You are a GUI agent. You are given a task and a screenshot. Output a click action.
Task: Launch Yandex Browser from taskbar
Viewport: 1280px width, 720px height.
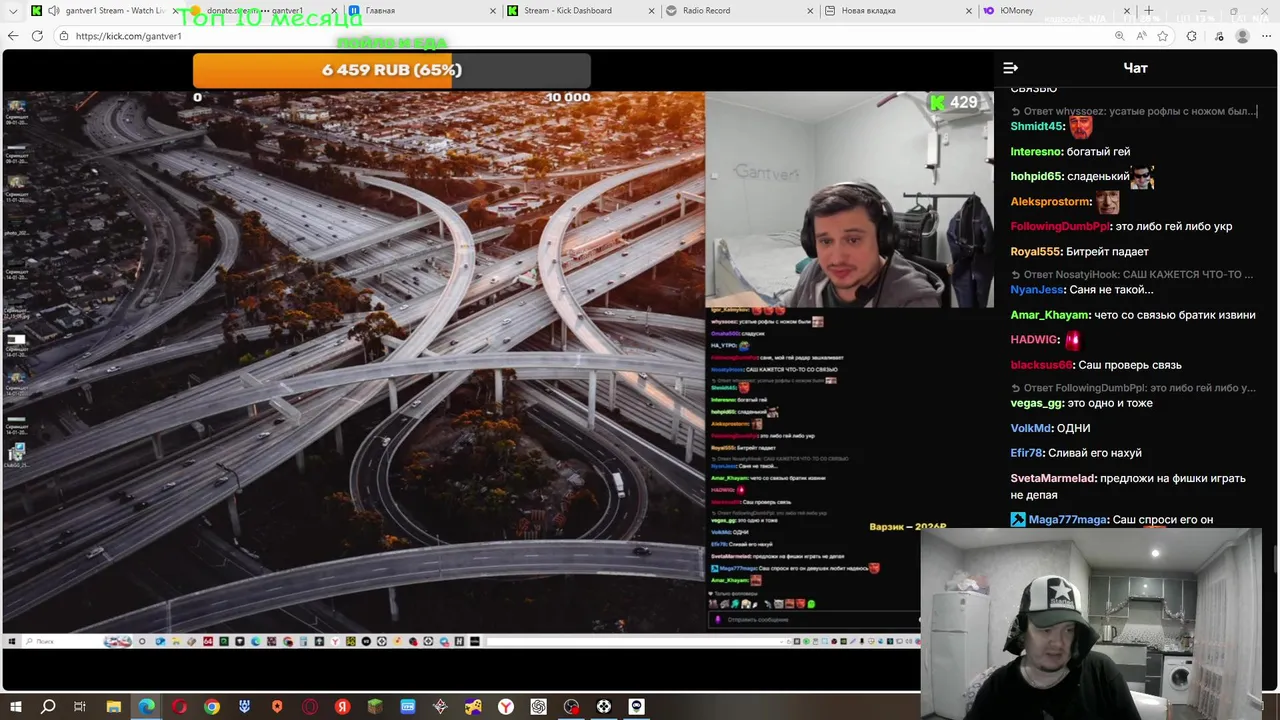(506, 707)
